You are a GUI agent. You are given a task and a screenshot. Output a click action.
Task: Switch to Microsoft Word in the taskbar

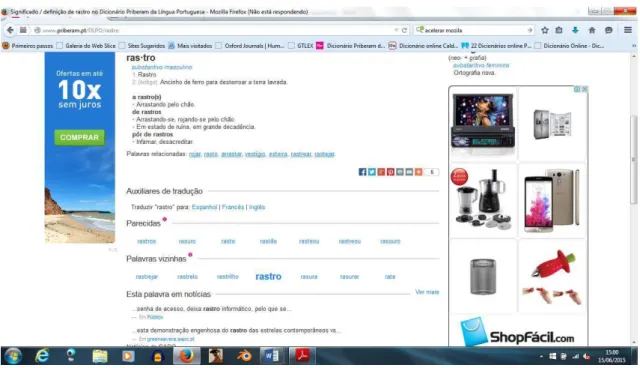click(x=272, y=356)
